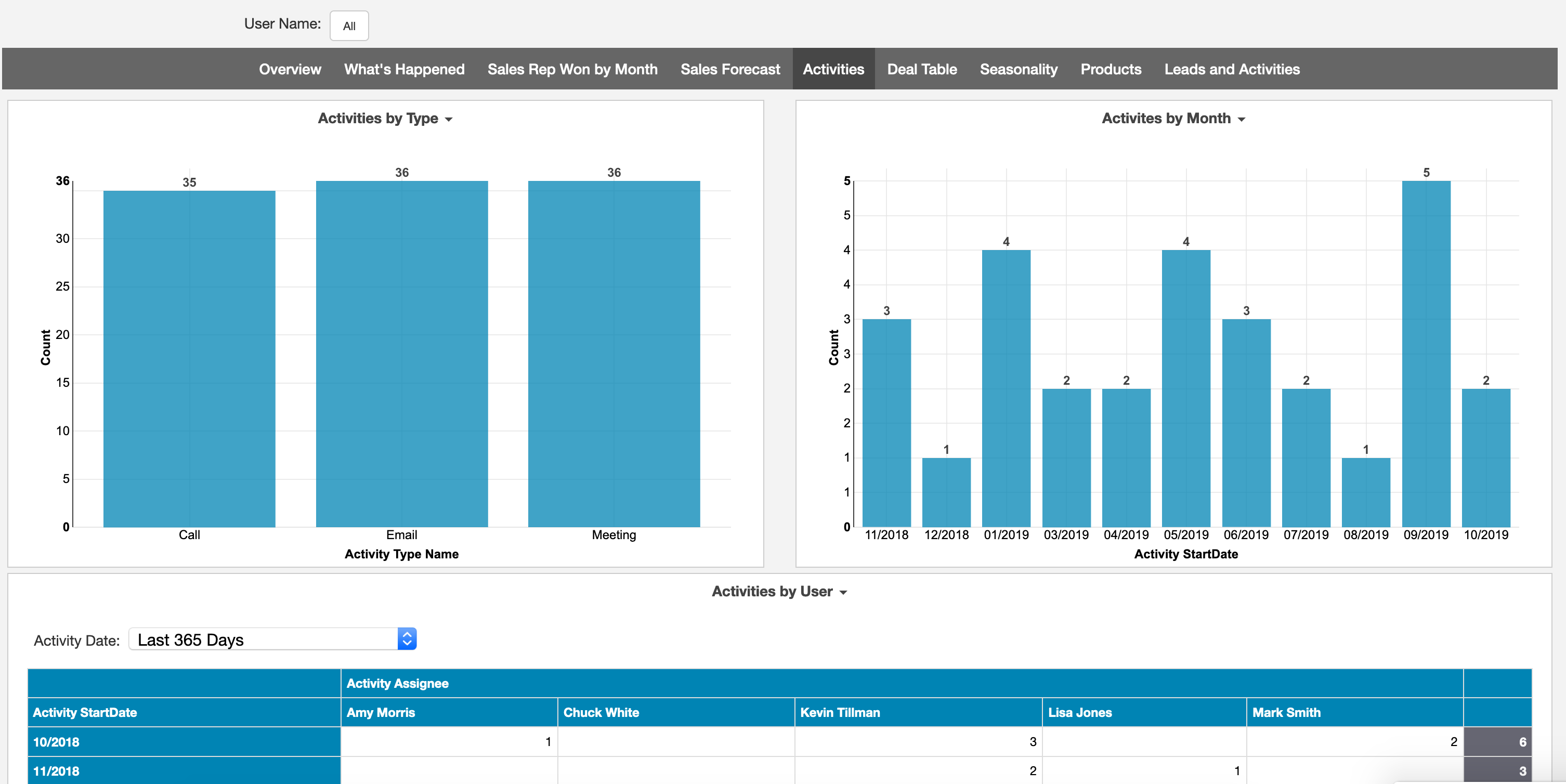Open the What's Happened tab

(x=403, y=69)
